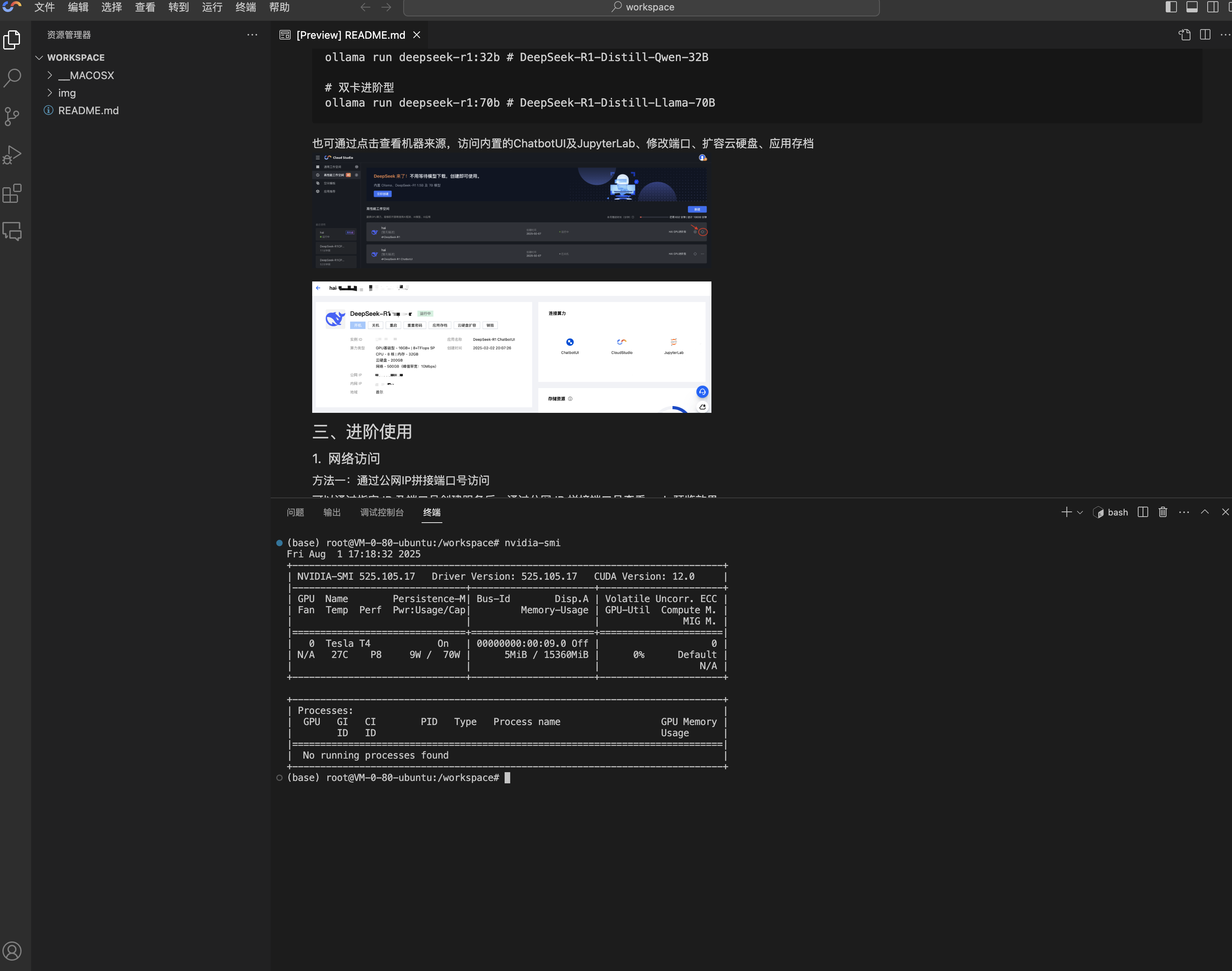The width and height of the screenshot is (1232, 971).
Task: Open new terminal profile dropdown arrow
Action: 1080,512
